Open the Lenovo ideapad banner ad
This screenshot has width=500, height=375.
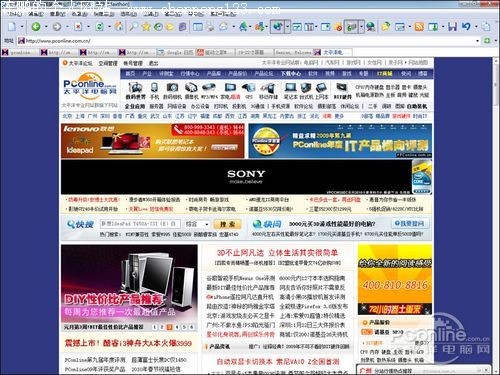(153, 141)
